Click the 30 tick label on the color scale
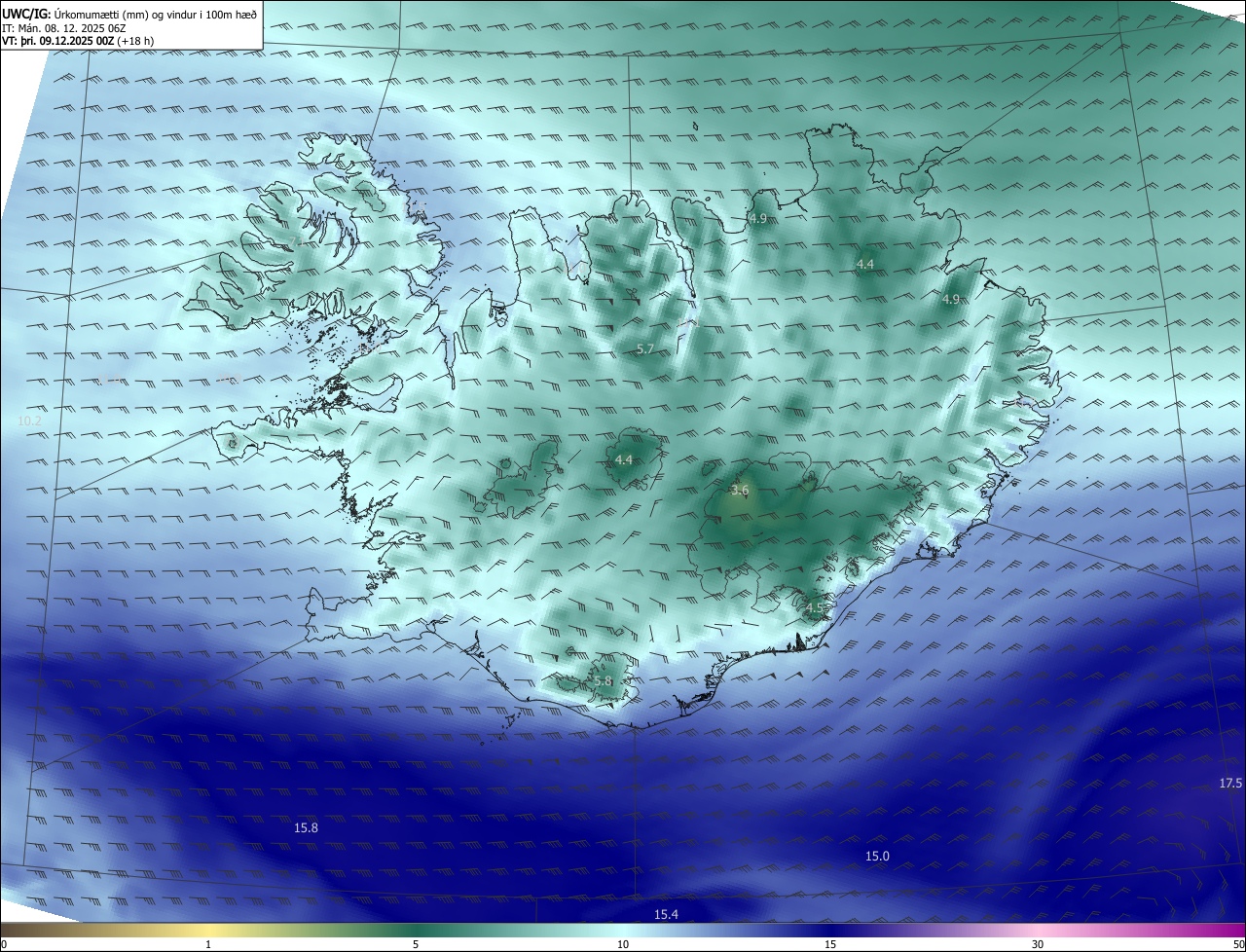This screenshot has width=1246, height=952. [1038, 944]
